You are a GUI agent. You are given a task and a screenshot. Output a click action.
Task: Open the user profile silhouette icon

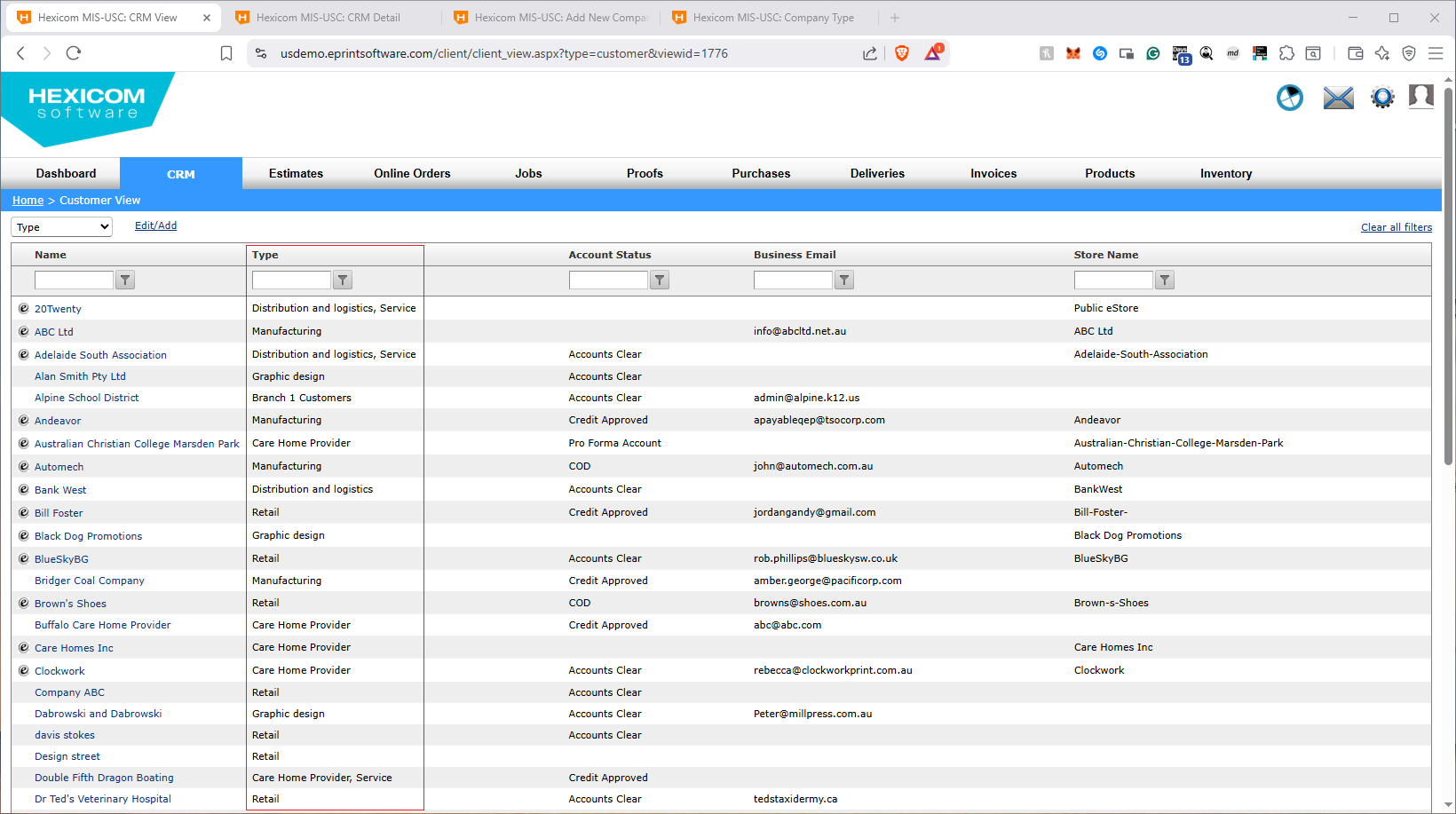point(1421,97)
